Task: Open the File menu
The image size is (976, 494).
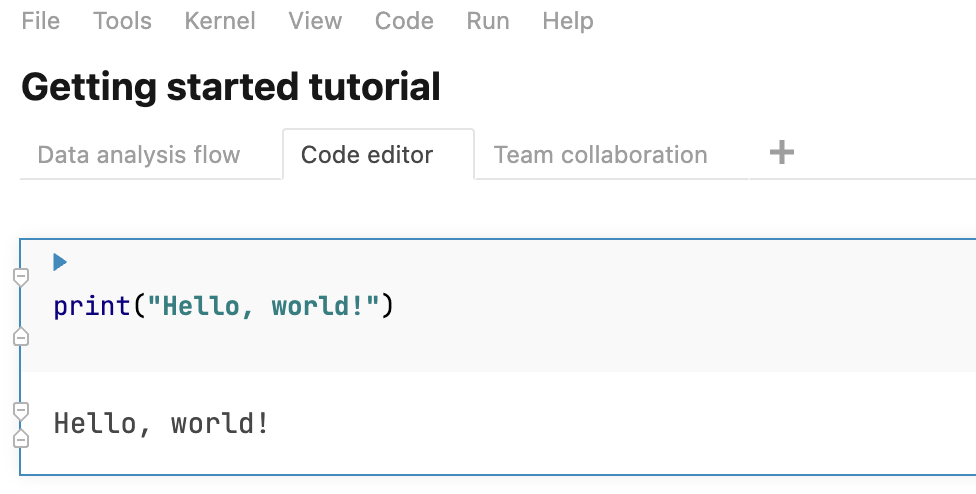Action: pyautogui.click(x=41, y=21)
